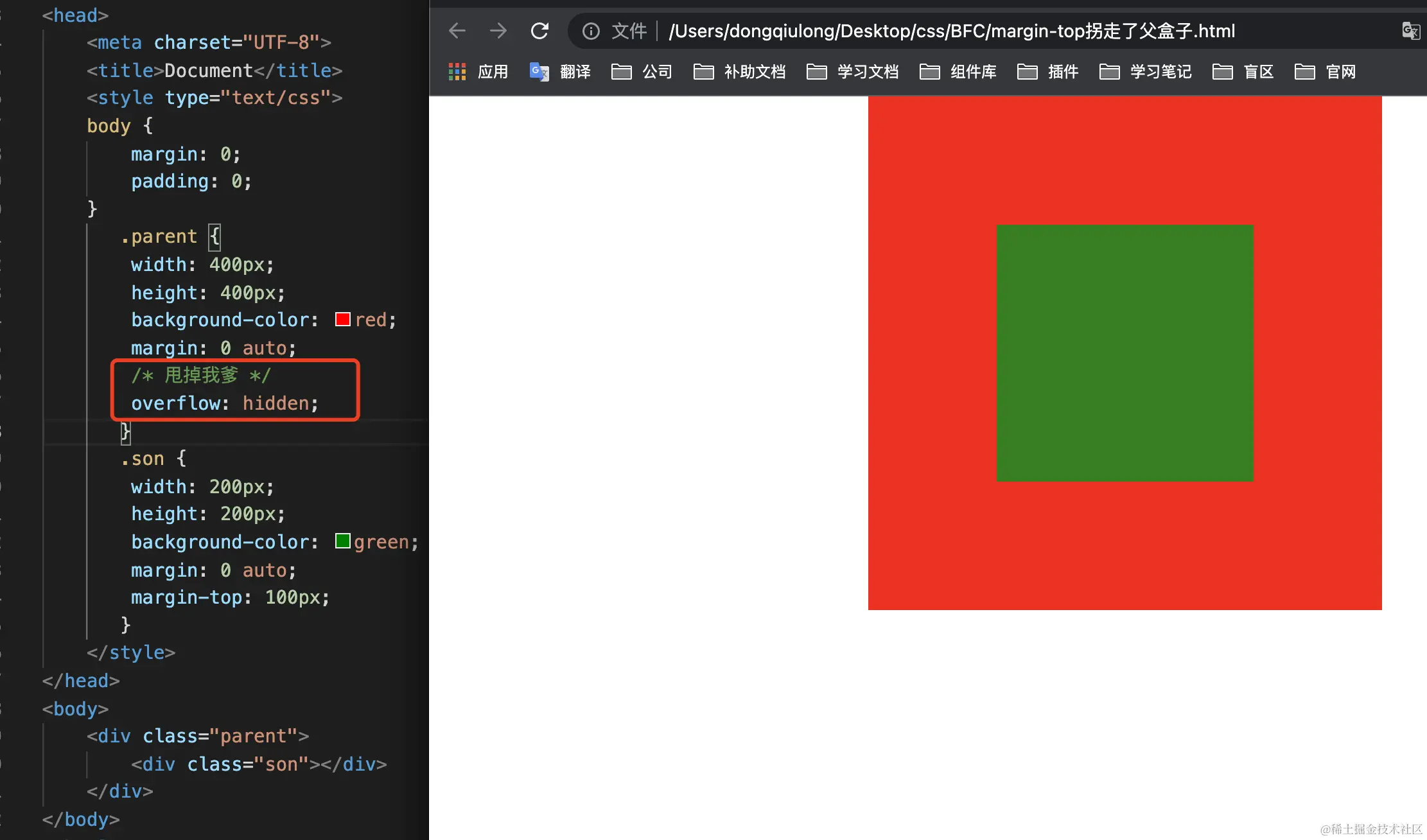This screenshot has height=840, width=1427.
Task: Open Google Translate via the 翻译 bookmark
Action: [x=560, y=71]
